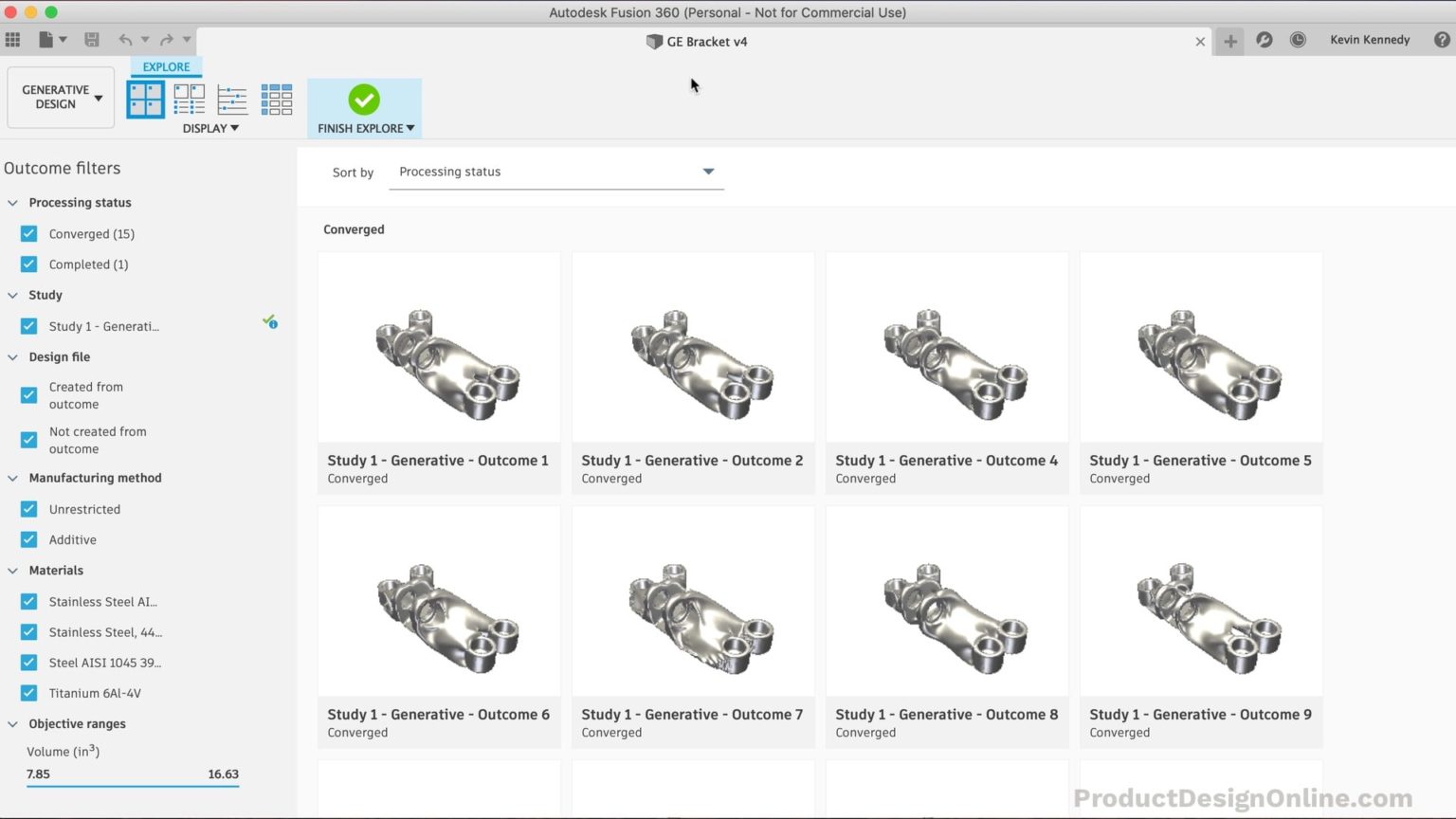Collapse the Objective ranges section
This screenshot has width=1456, height=819.
coord(12,723)
